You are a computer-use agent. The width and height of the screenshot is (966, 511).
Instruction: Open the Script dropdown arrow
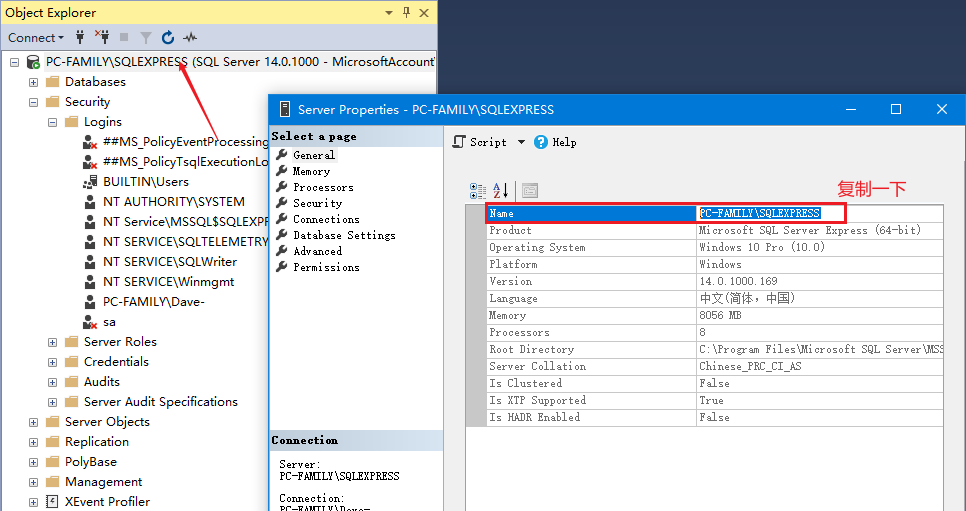[x=521, y=142]
